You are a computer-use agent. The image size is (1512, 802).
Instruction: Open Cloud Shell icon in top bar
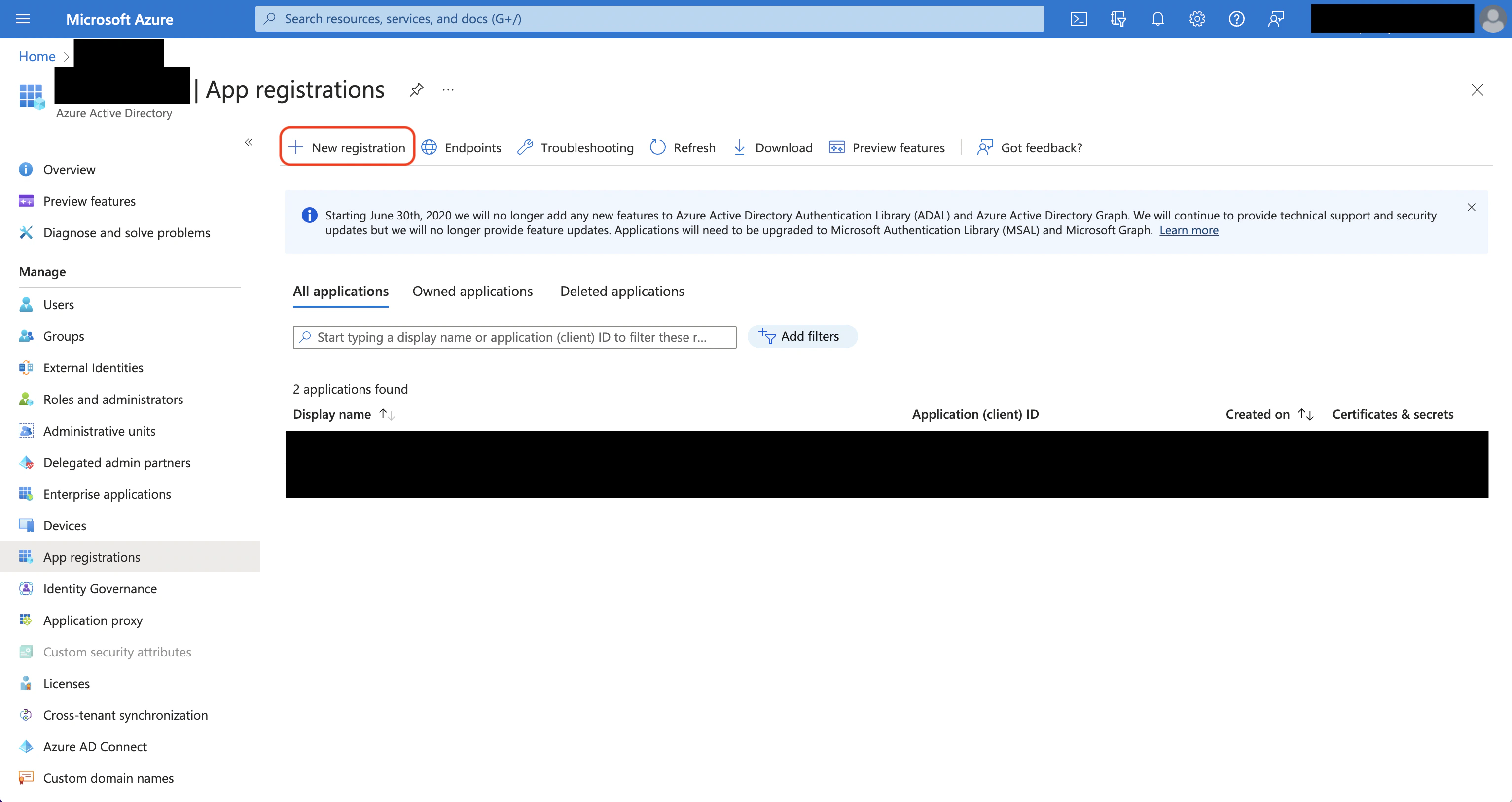click(1078, 19)
